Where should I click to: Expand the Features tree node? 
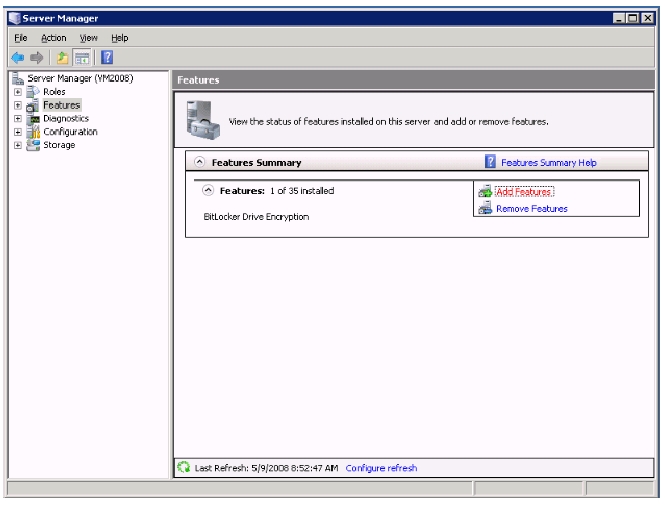pos(18,105)
